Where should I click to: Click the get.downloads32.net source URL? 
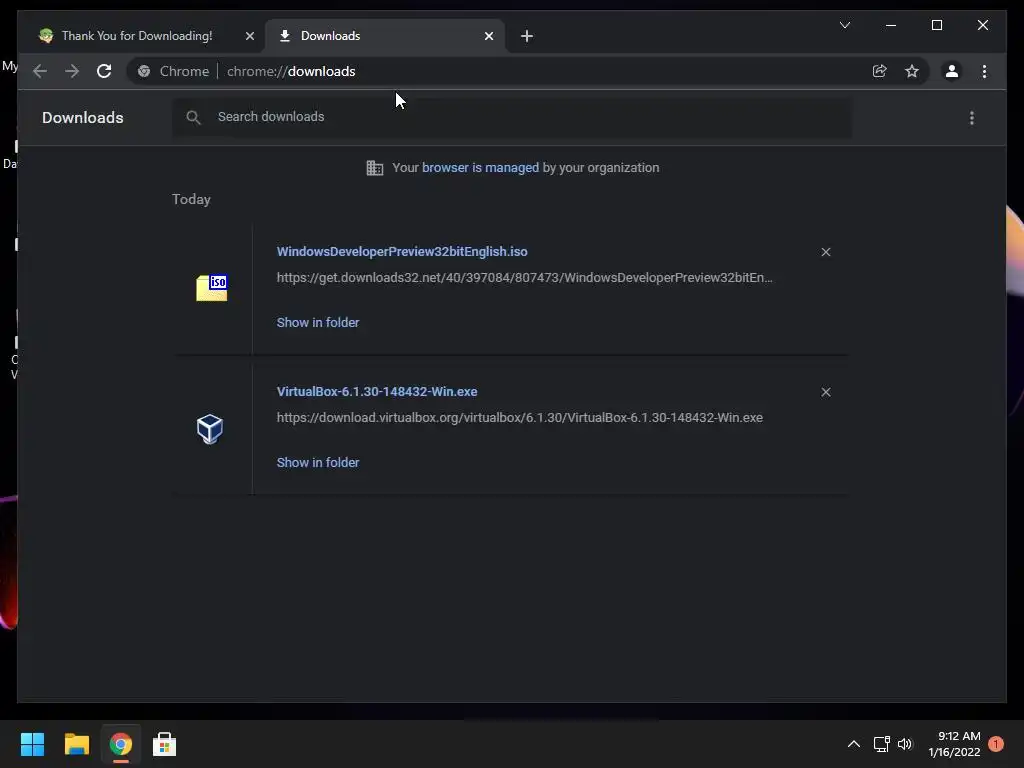524,278
